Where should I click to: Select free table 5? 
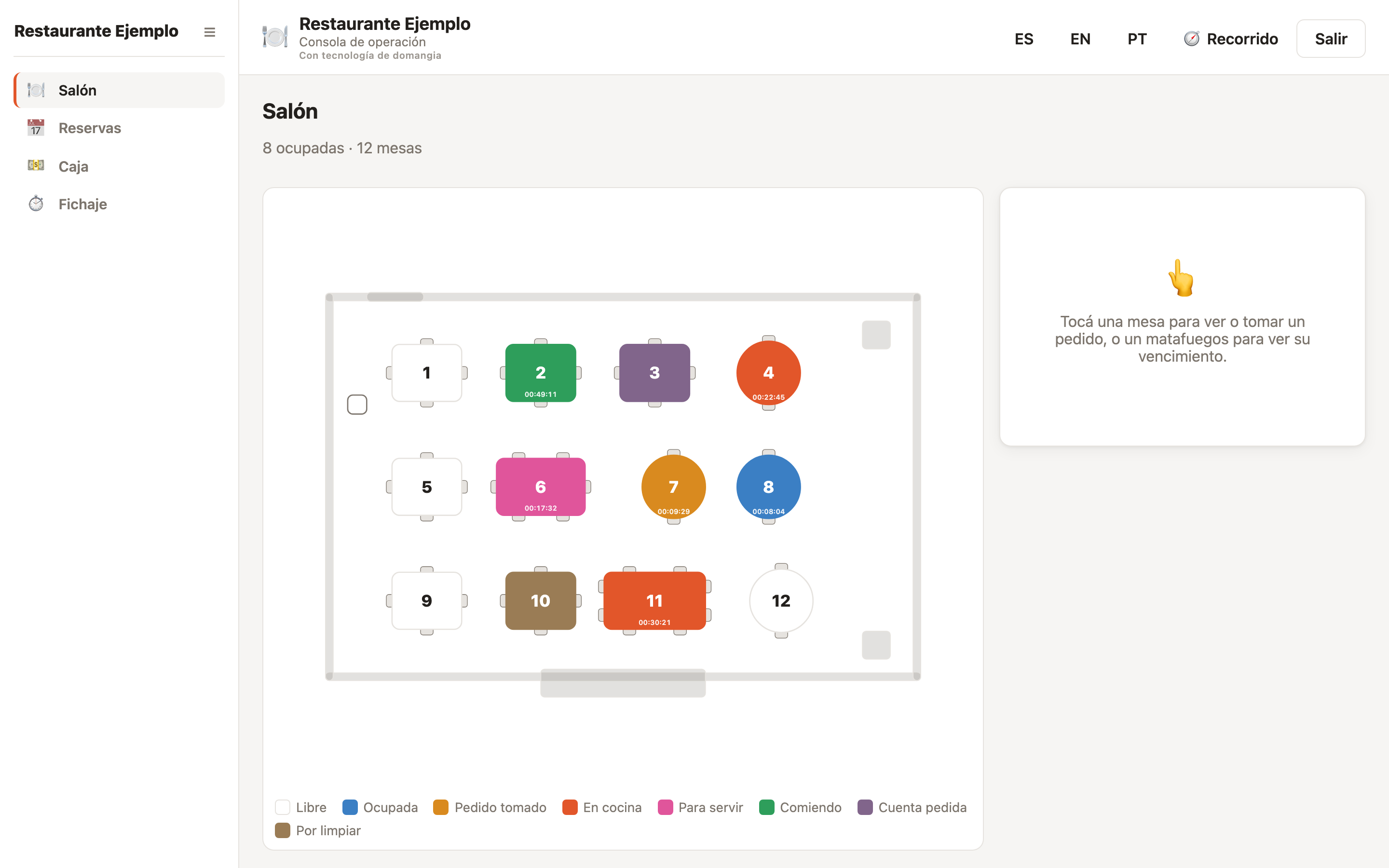click(x=426, y=487)
